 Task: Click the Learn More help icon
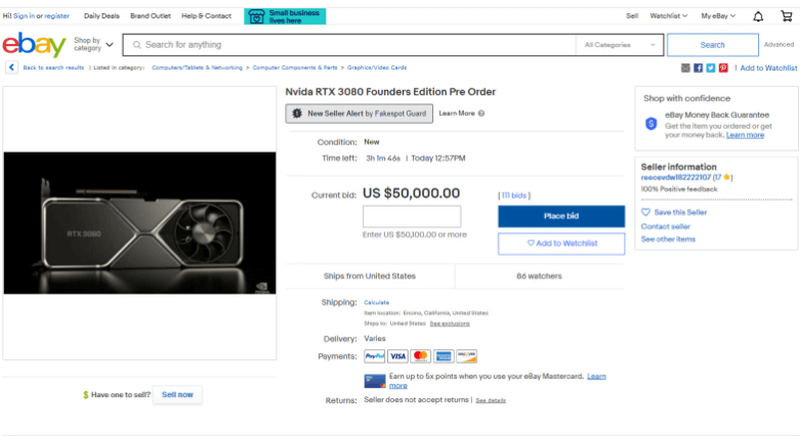point(481,113)
